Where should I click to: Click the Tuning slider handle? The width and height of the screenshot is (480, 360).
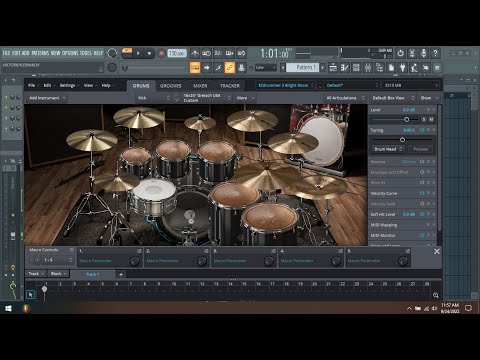pos(402,139)
